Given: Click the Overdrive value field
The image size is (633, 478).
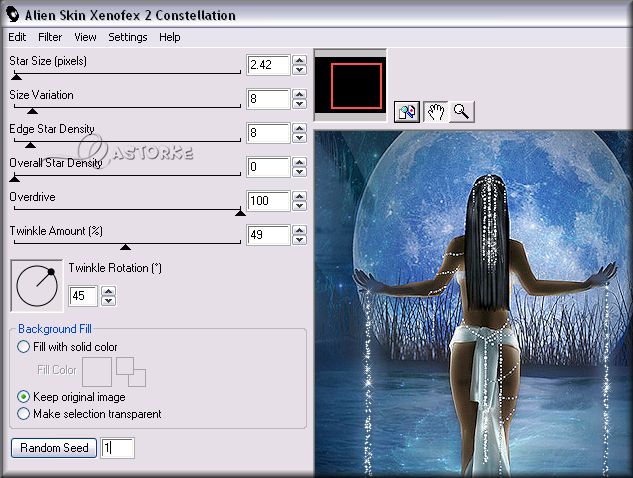Looking at the screenshot, I should tap(268, 201).
